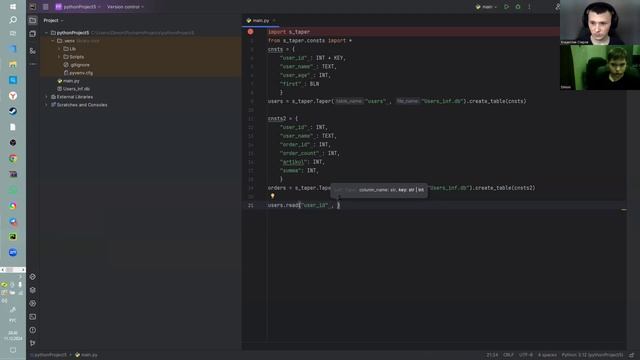The height and width of the screenshot is (360, 640).
Task: Click pythonProject5 breadcrumb in status bar
Action: tap(49, 355)
